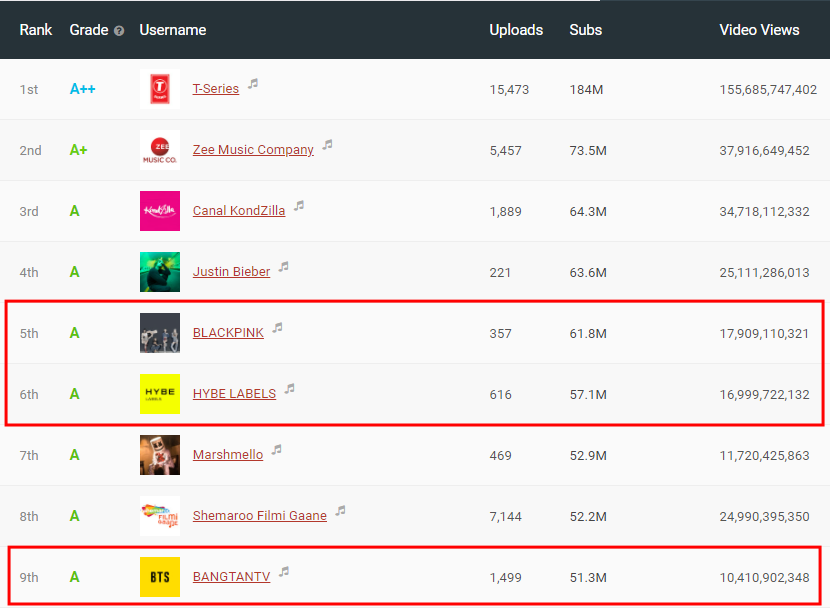Open the pink Canal KondZilla avatar

pyautogui.click(x=160, y=211)
